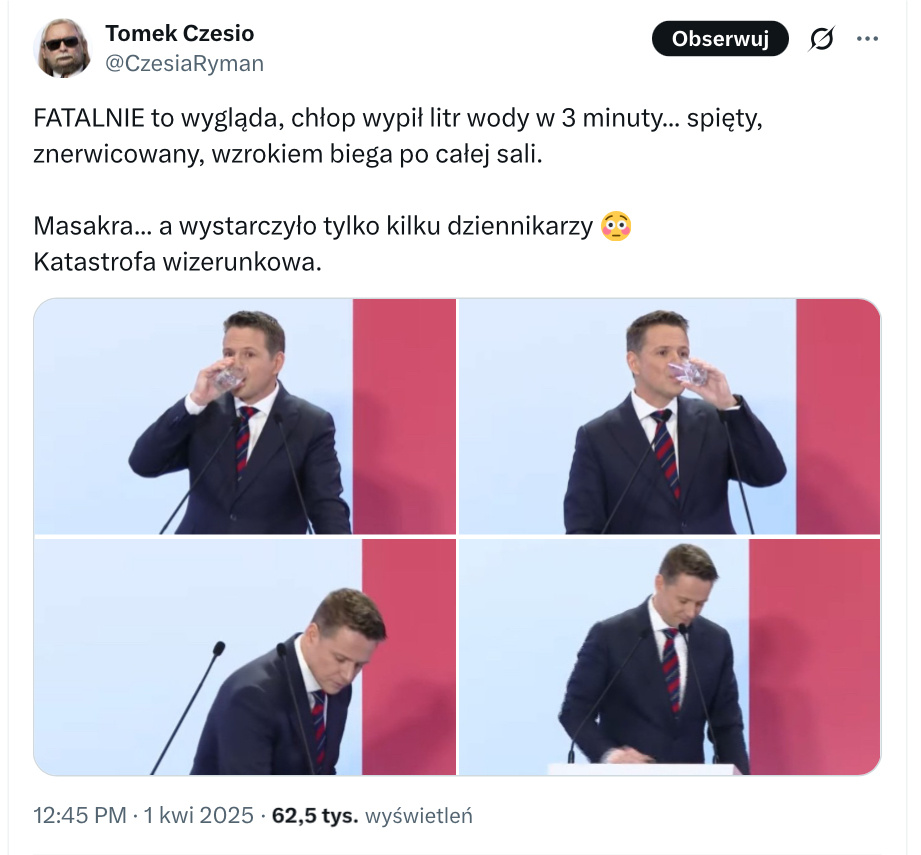Viewport: 921px width, 855px height.
Task: Click the 12:45 PM timestamp
Action: pyautogui.click(x=80, y=815)
